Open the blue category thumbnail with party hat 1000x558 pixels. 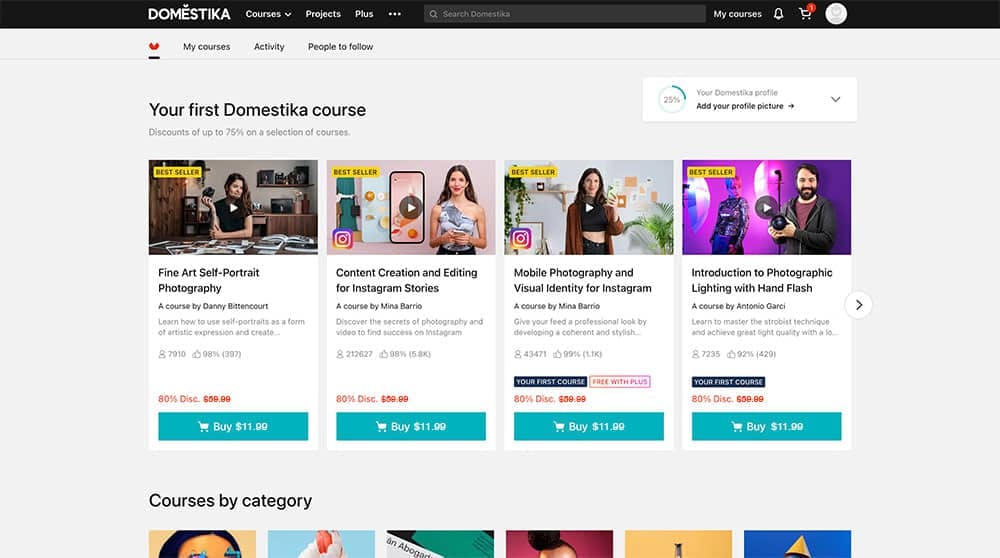(797, 544)
